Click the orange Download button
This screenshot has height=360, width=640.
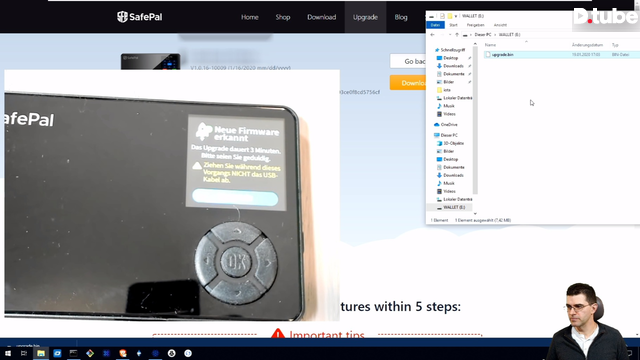pos(408,82)
